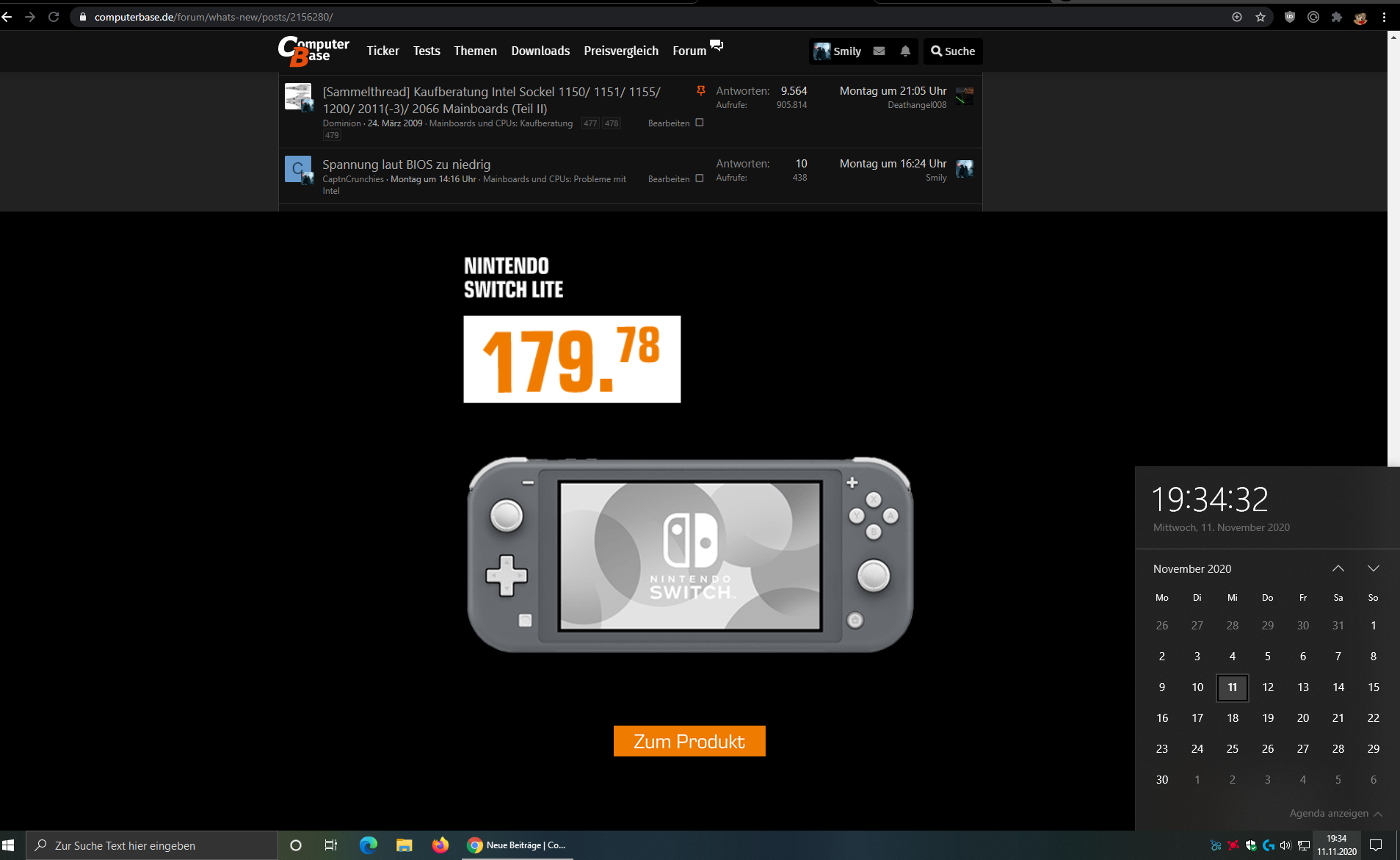Viewport: 1400px width, 860px height.
Task: Click the 179.78 price tag banner
Action: [x=572, y=359]
